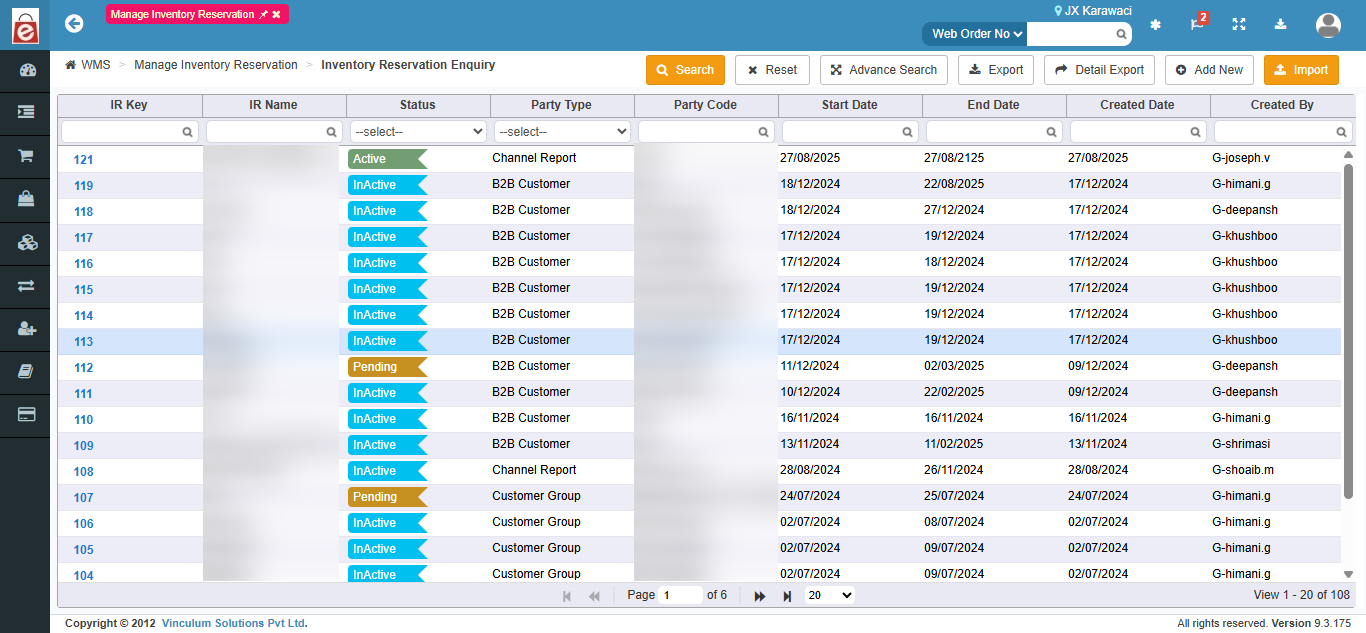
Task: Click the Reset button
Action: point(772,70)
